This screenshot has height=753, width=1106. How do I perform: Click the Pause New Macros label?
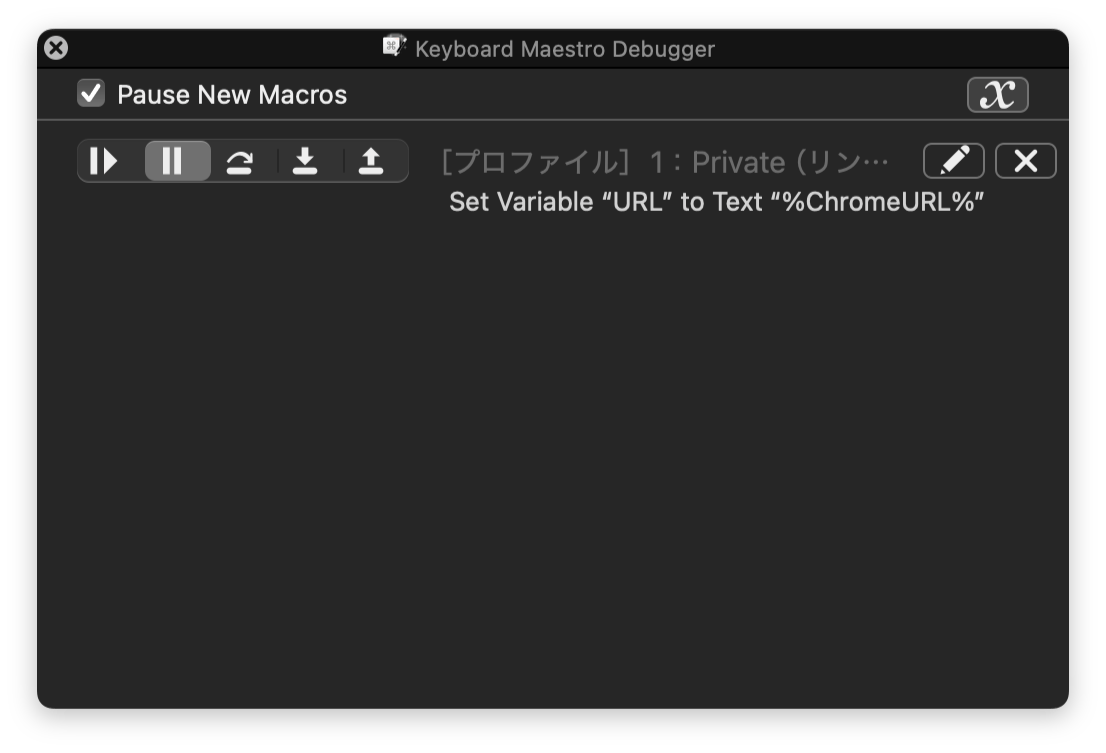pos(232,95)
